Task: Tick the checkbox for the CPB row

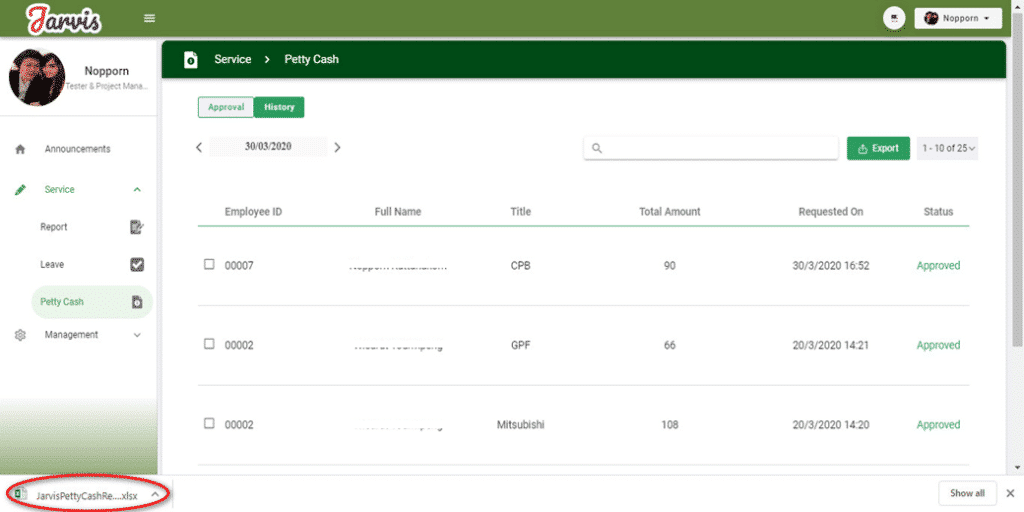Action: tap(209, 265)
